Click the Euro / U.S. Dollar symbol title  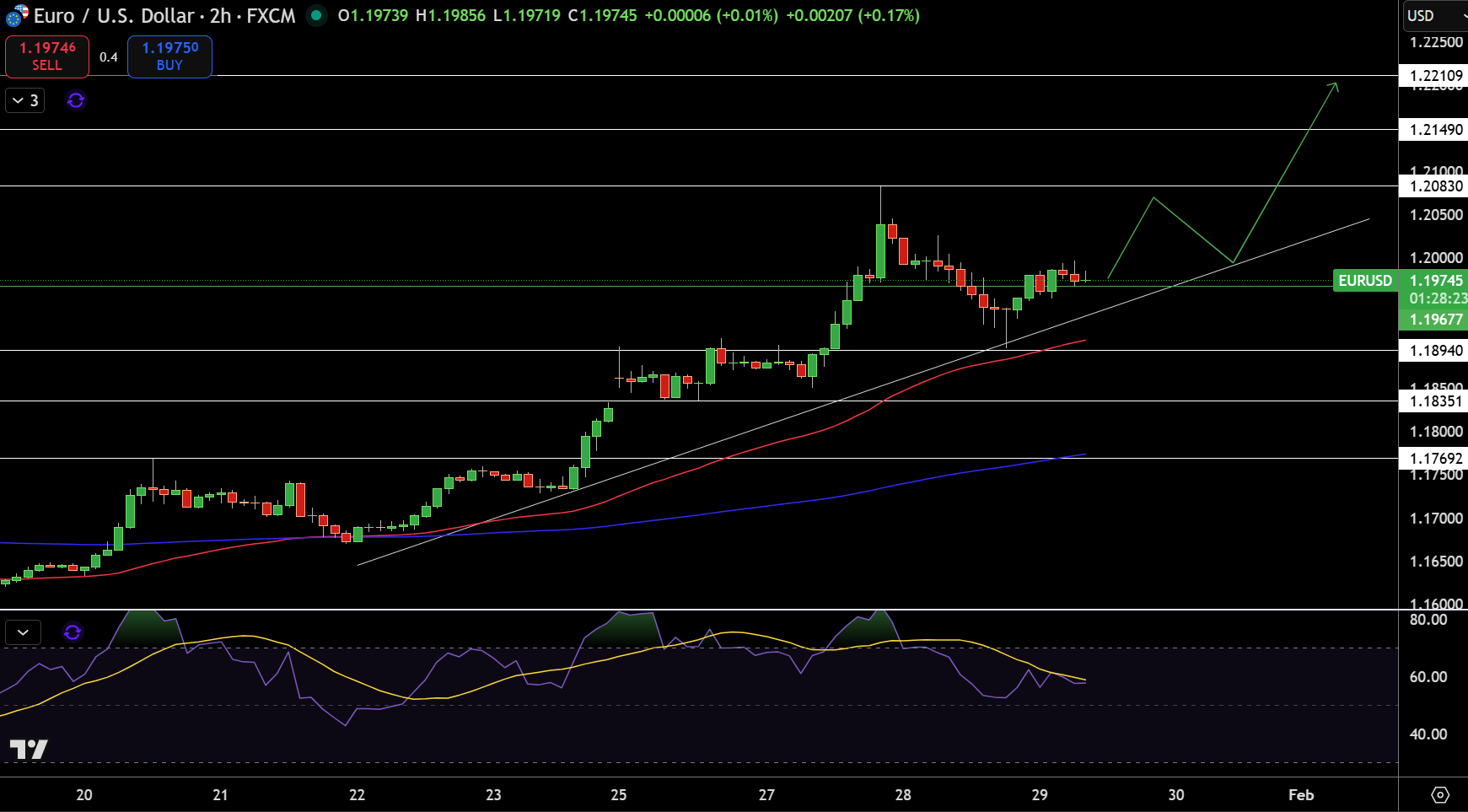pyautogui.click(x=114, y=15)
